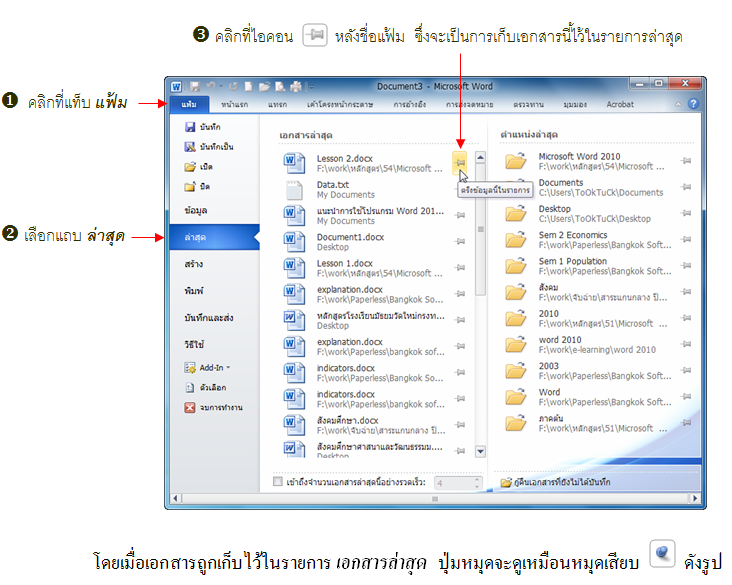
Task: Open Word Help question mark icon
Action: point(693,104)
